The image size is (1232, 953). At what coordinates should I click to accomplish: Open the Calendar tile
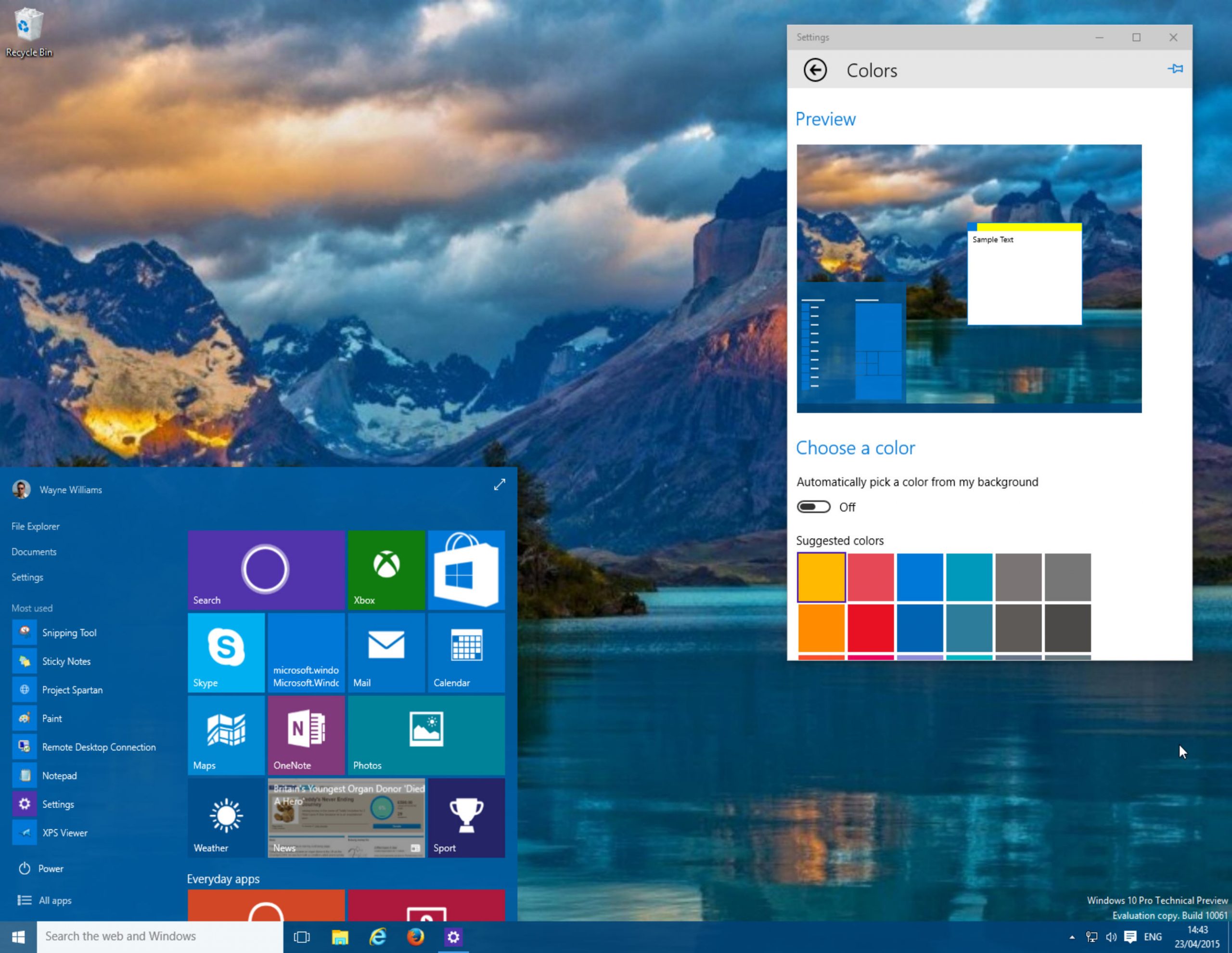coord(466,652)
